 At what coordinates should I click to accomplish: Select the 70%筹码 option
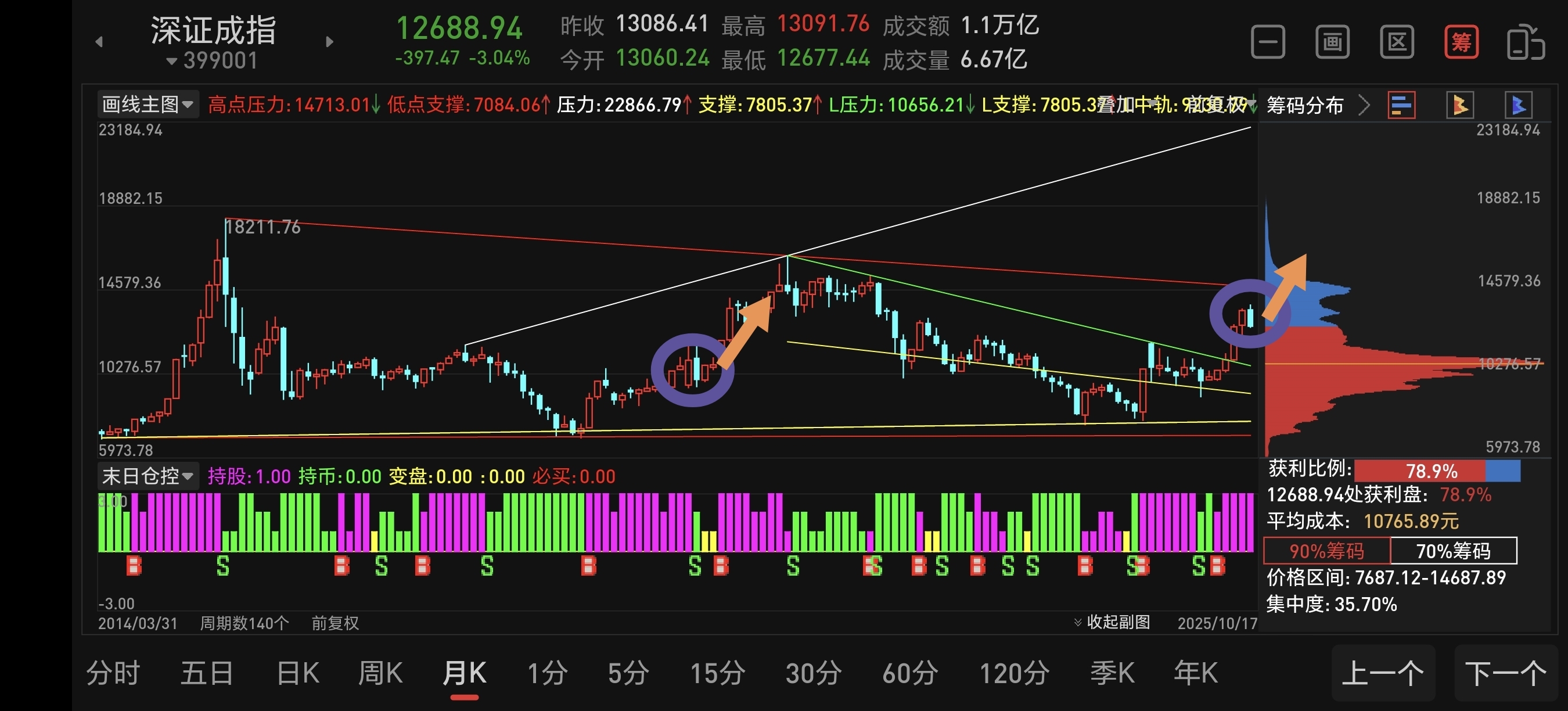pyautogui.click(x=1453, y=551)
